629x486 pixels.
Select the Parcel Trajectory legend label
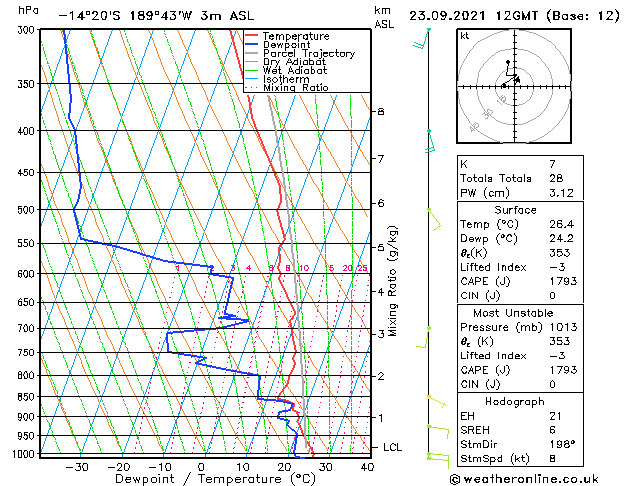point(309,53)
